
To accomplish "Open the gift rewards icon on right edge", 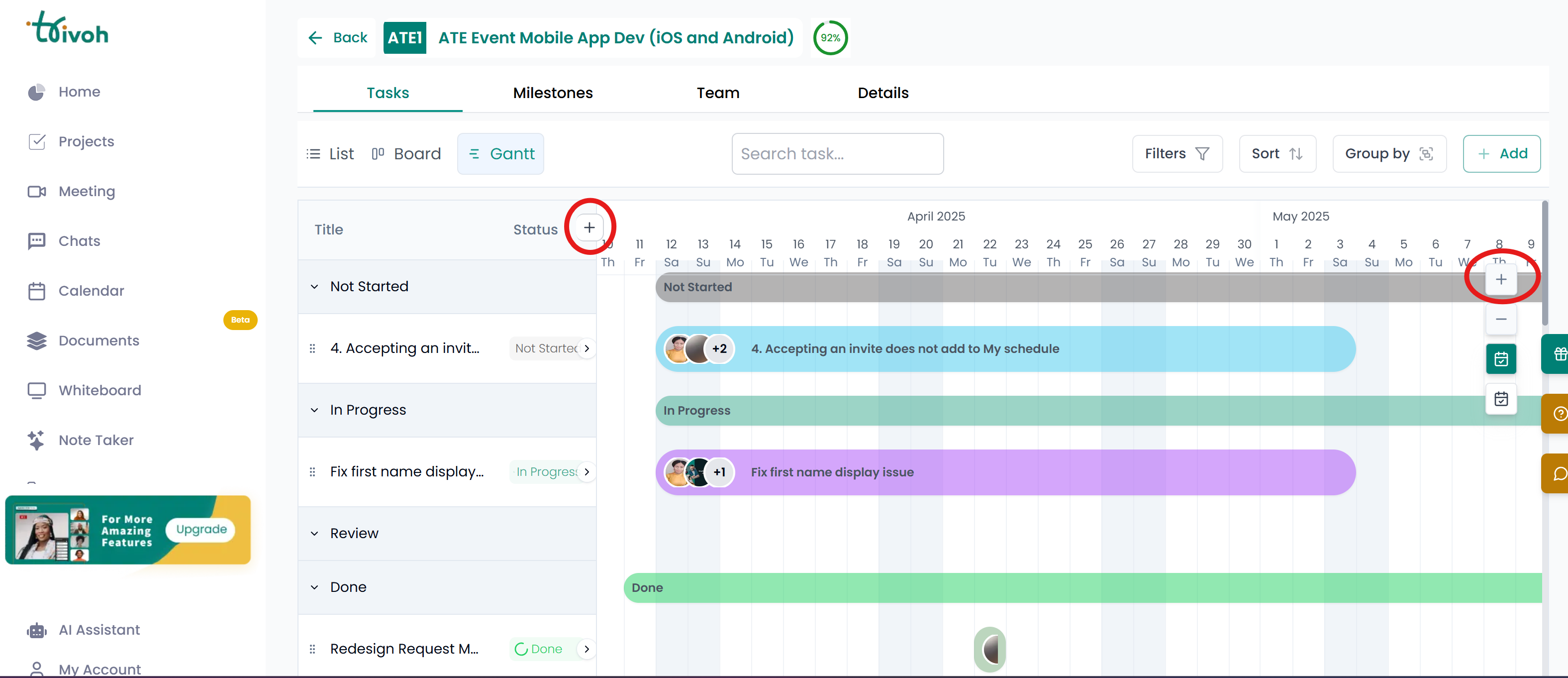I will (1559, 353).
